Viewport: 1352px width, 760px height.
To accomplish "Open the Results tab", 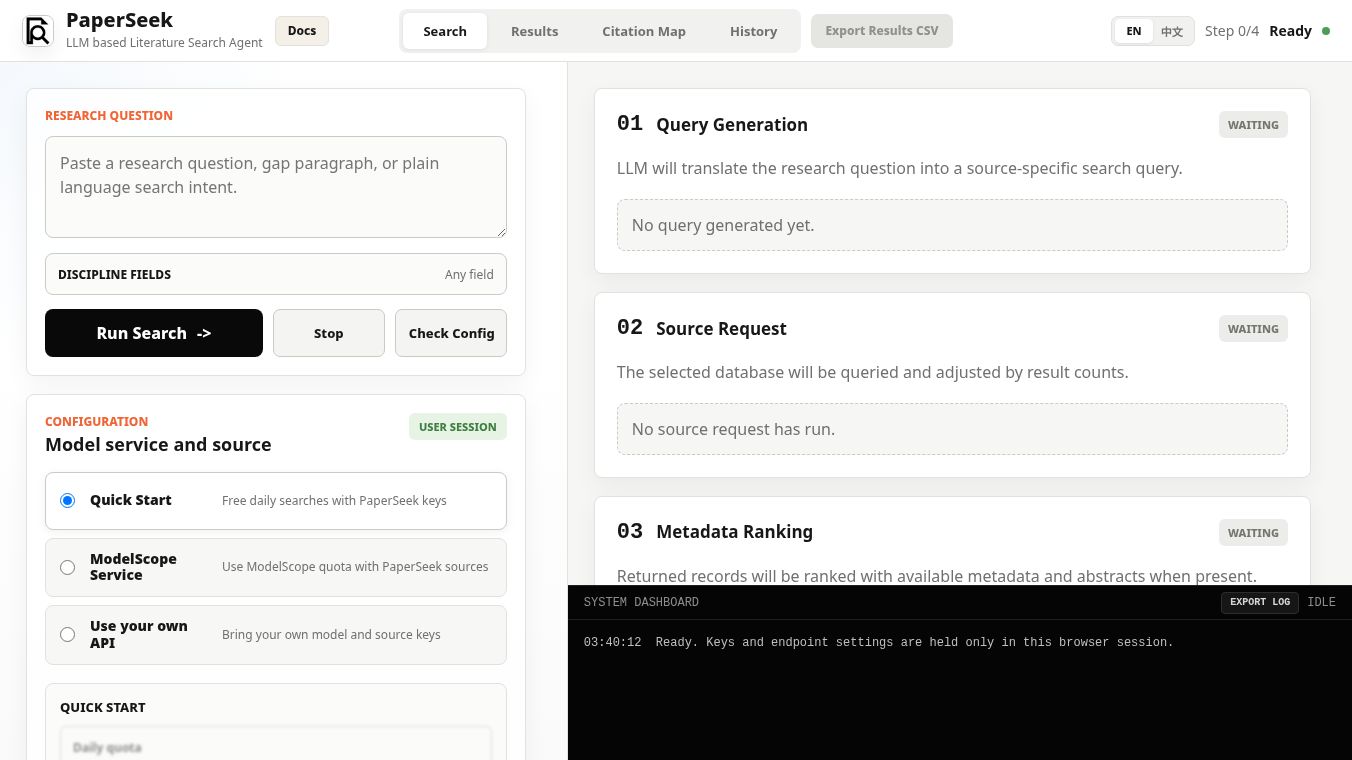I will (x=535, y=31).
